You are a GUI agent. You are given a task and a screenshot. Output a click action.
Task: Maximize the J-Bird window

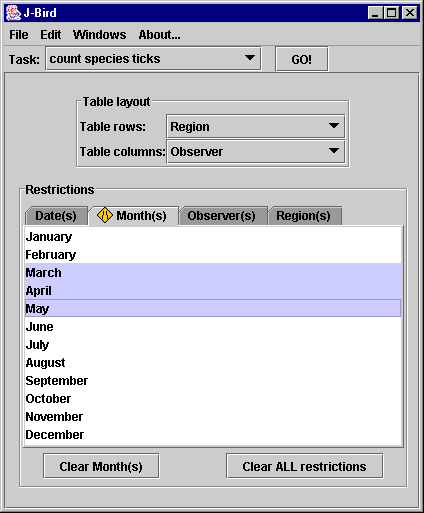(x=392, y=13)
